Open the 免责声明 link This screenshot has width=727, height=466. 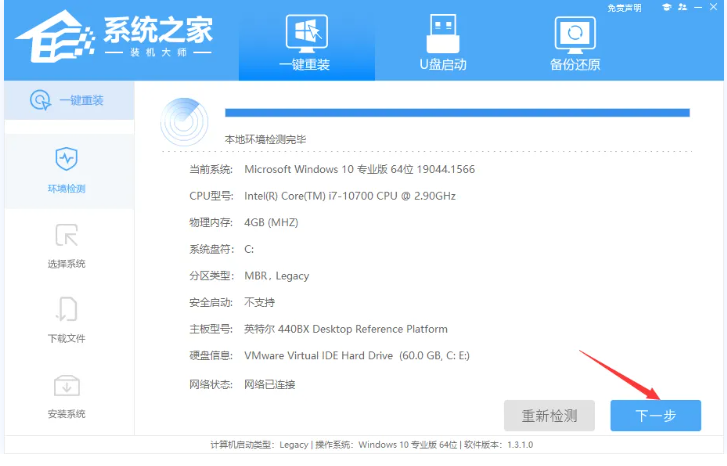coord(624,8)
